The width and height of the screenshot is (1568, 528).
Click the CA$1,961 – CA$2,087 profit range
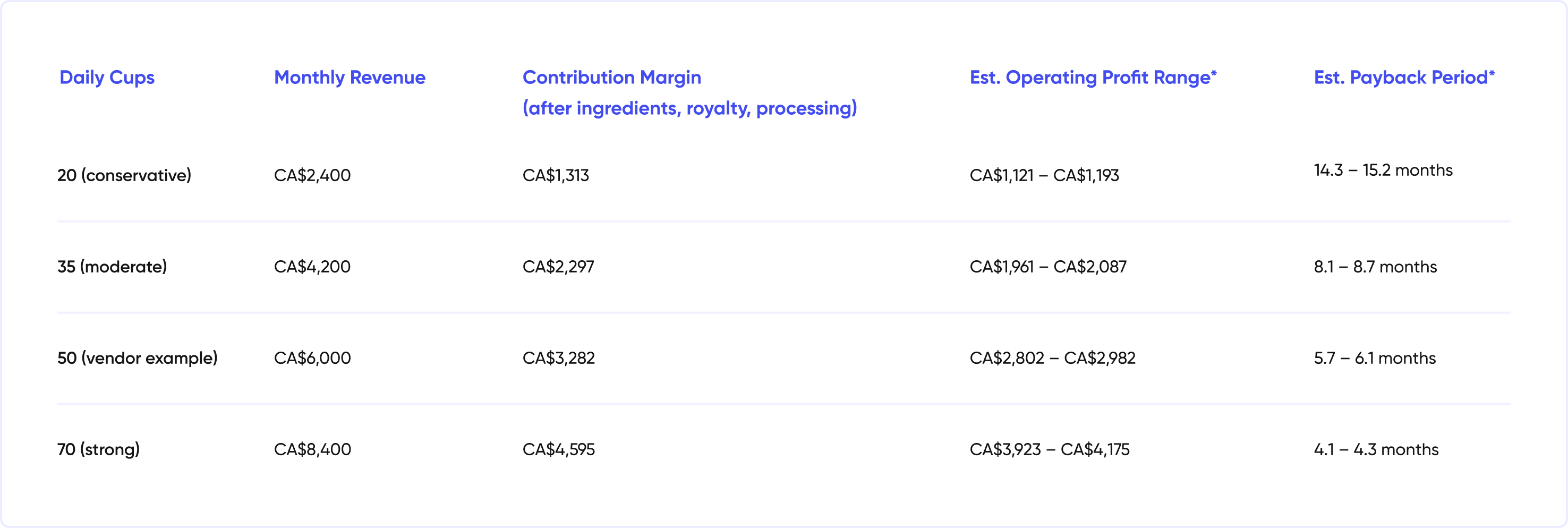[x=1048, y=267]
